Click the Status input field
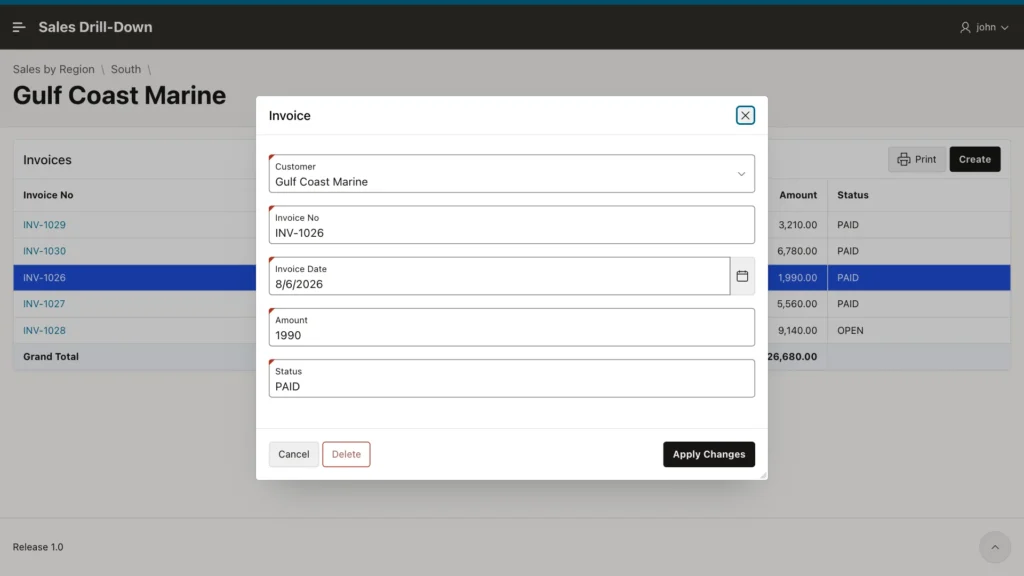This screenshot has height=576, width=1024. [511, 378]
